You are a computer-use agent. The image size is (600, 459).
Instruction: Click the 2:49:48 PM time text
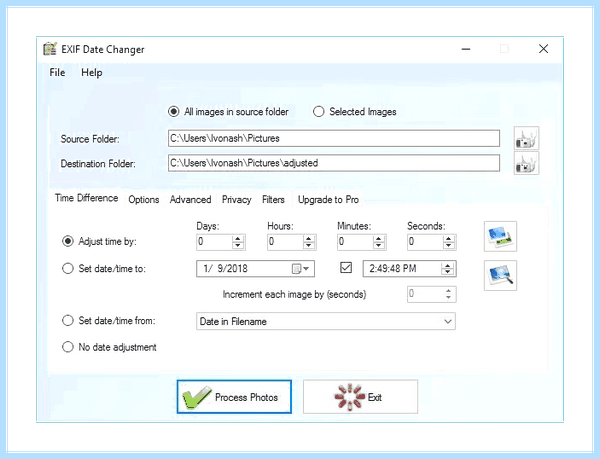click(x=393, y=269)
